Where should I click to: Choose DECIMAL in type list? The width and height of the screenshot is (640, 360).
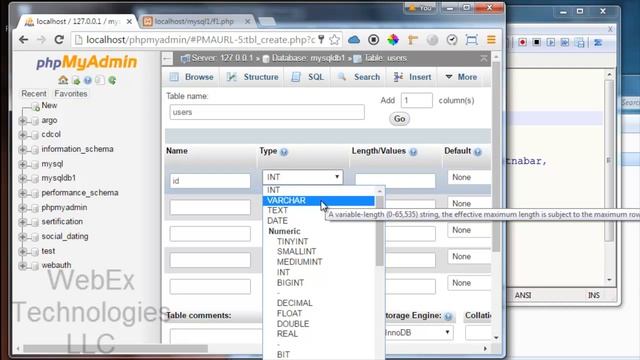(294, 303)
